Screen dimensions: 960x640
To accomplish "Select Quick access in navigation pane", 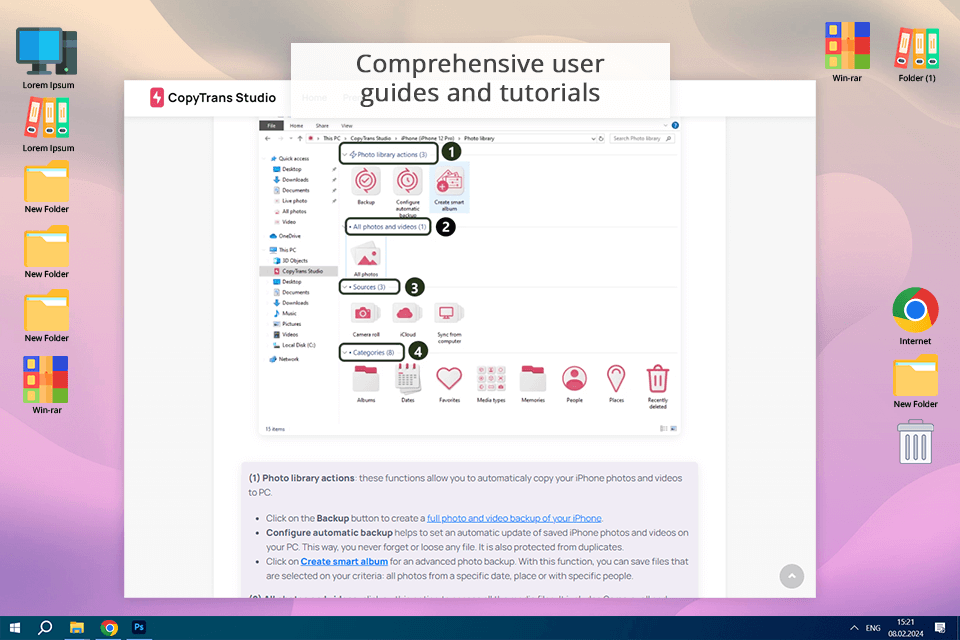I will point(289,159).
